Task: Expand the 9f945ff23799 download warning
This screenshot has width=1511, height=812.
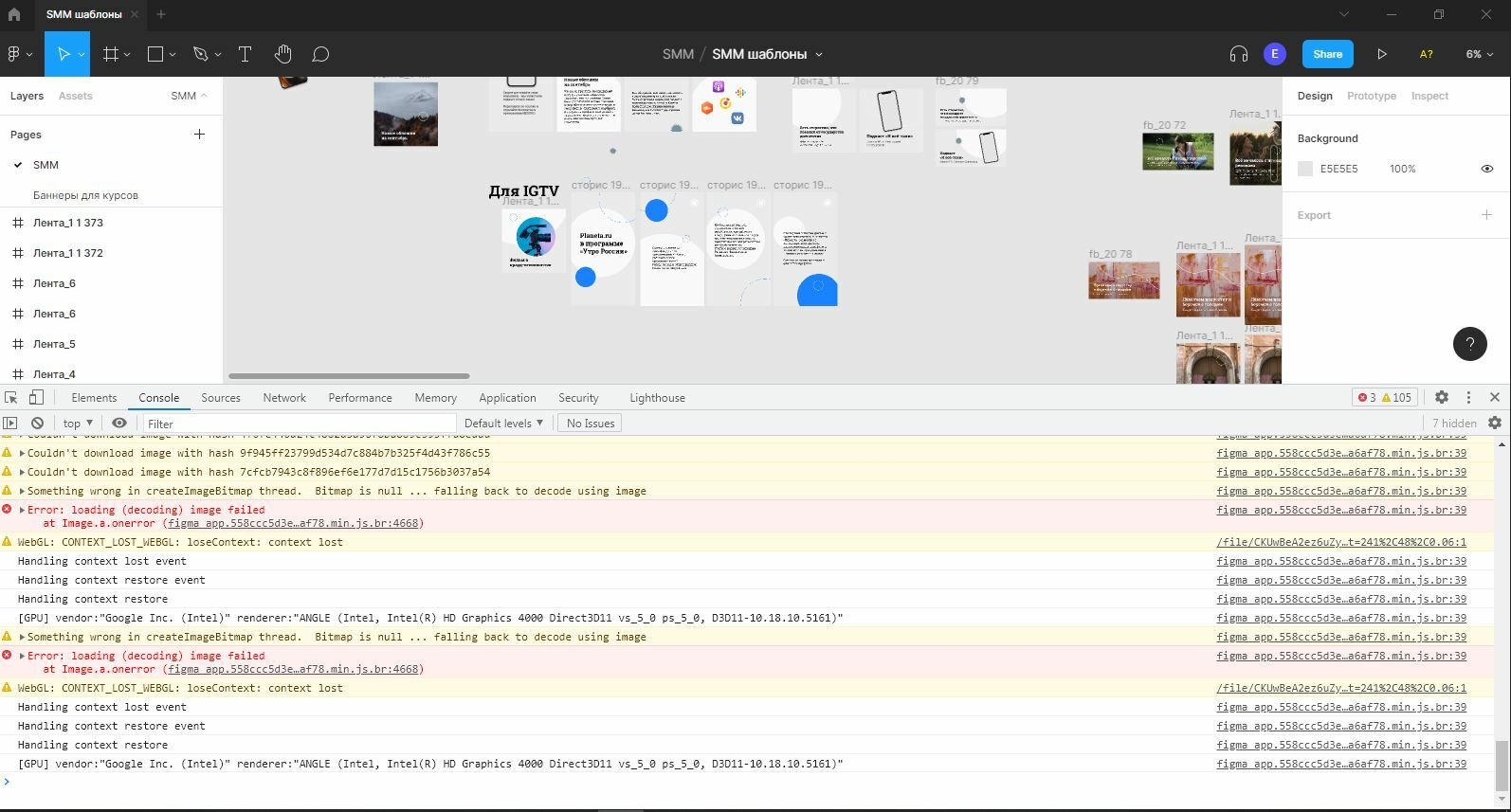Action: [x=22, y=453]
